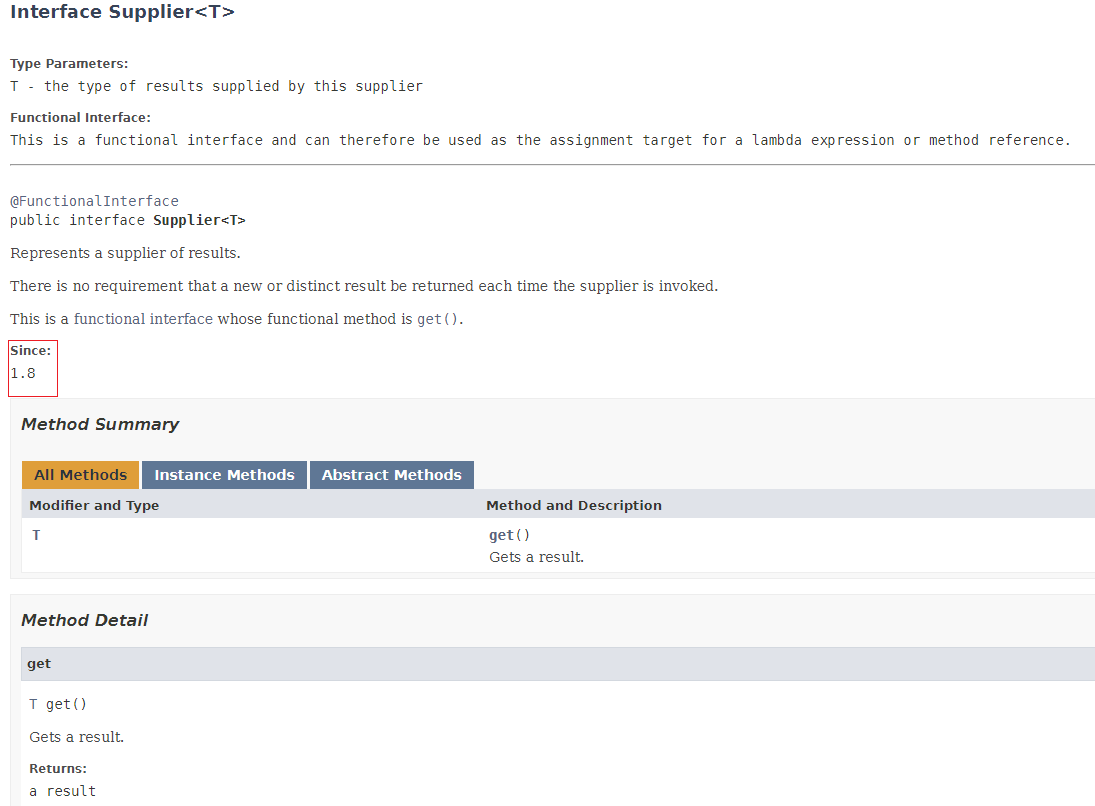Screen dimensions: 1095x806
Task: Open the Abstract Methods tab
Action: pyautogui.click(x=392, y=475)
